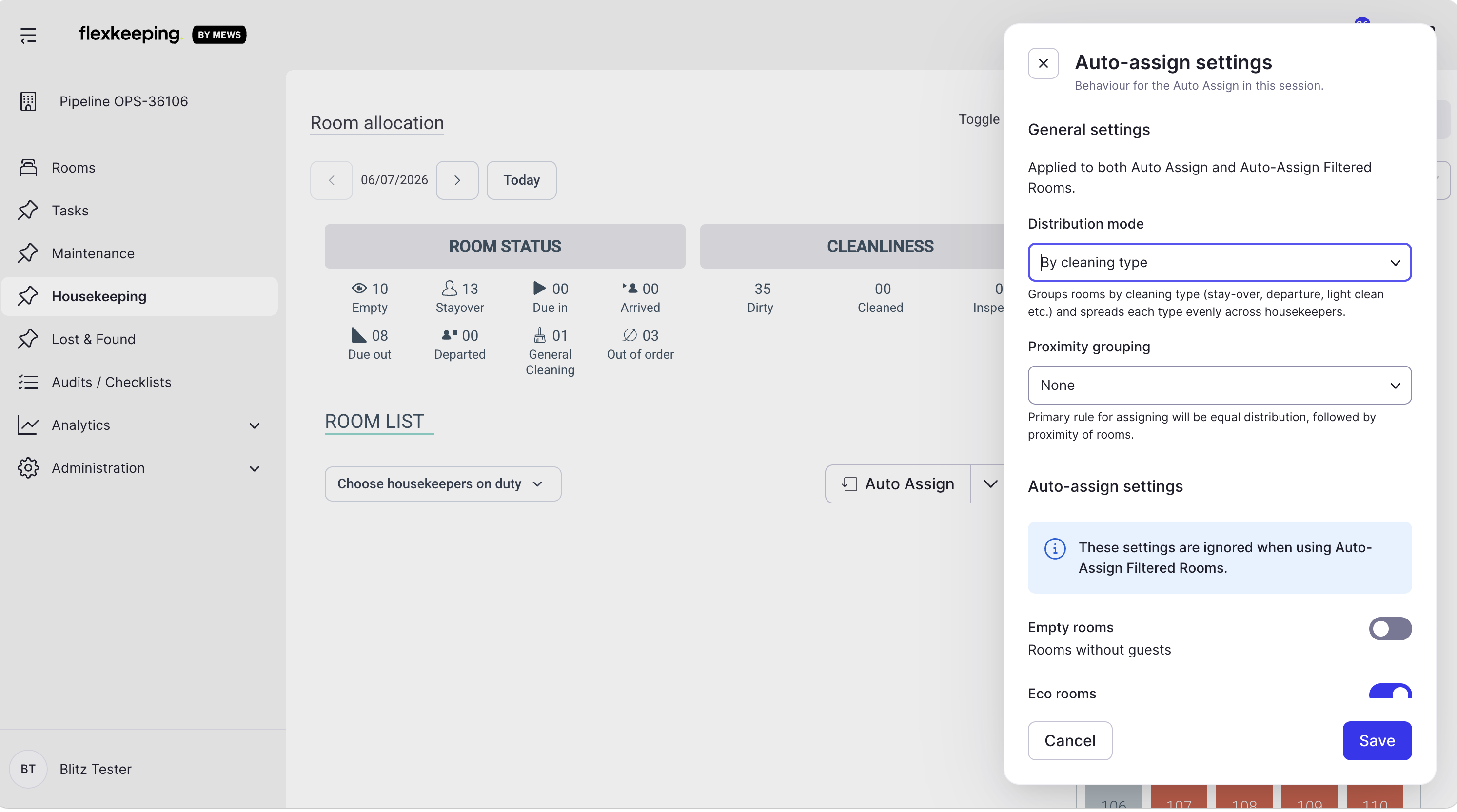Filter by Out of order icon

[630, 335]
